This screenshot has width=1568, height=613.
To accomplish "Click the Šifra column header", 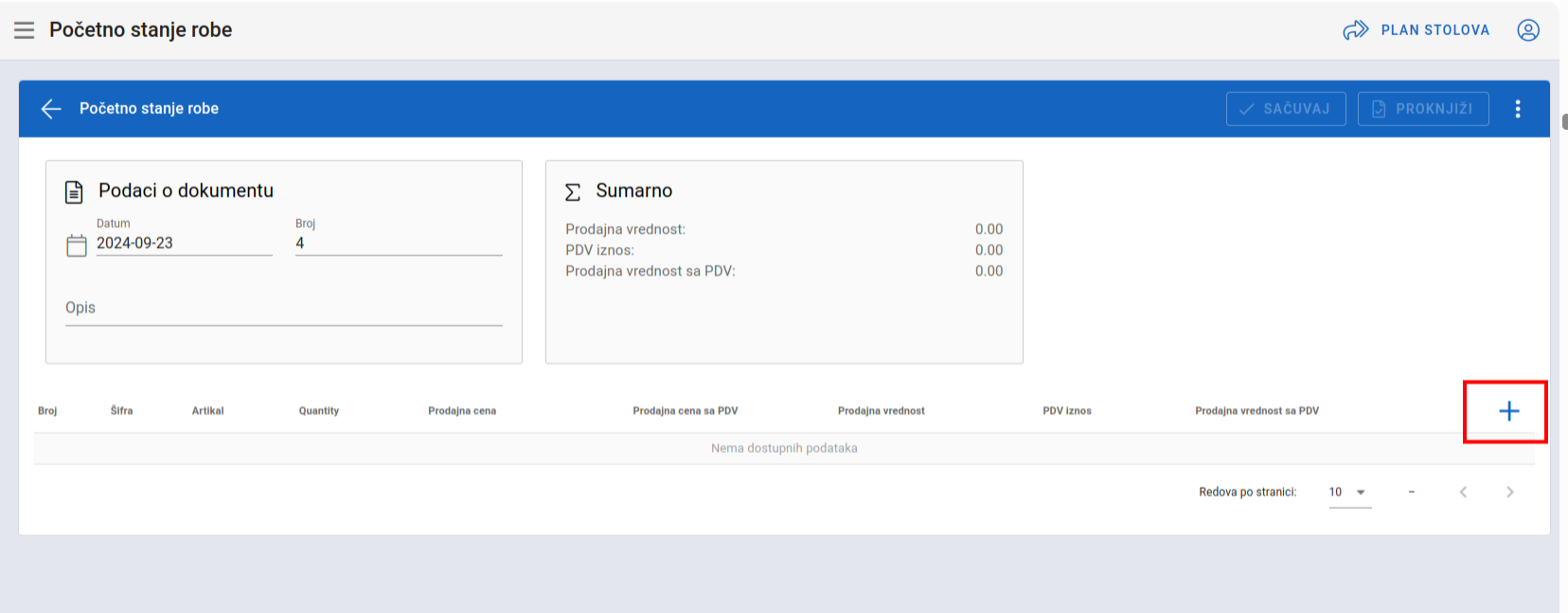I will click(x=122, y=411).
